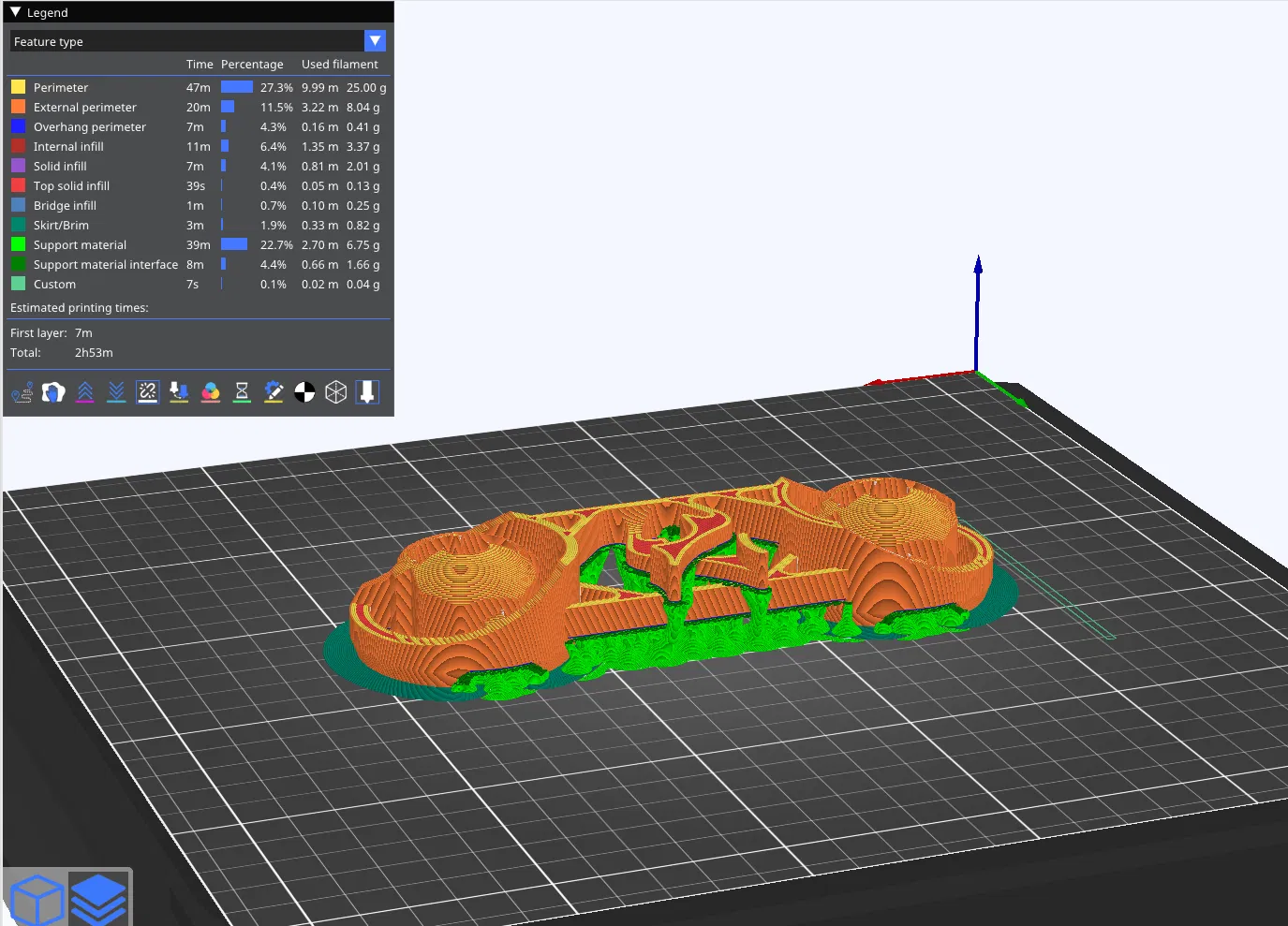Toggle center of gravity marker icon
The height and width of the screenshot is (926, 1288).
(304, 392)
